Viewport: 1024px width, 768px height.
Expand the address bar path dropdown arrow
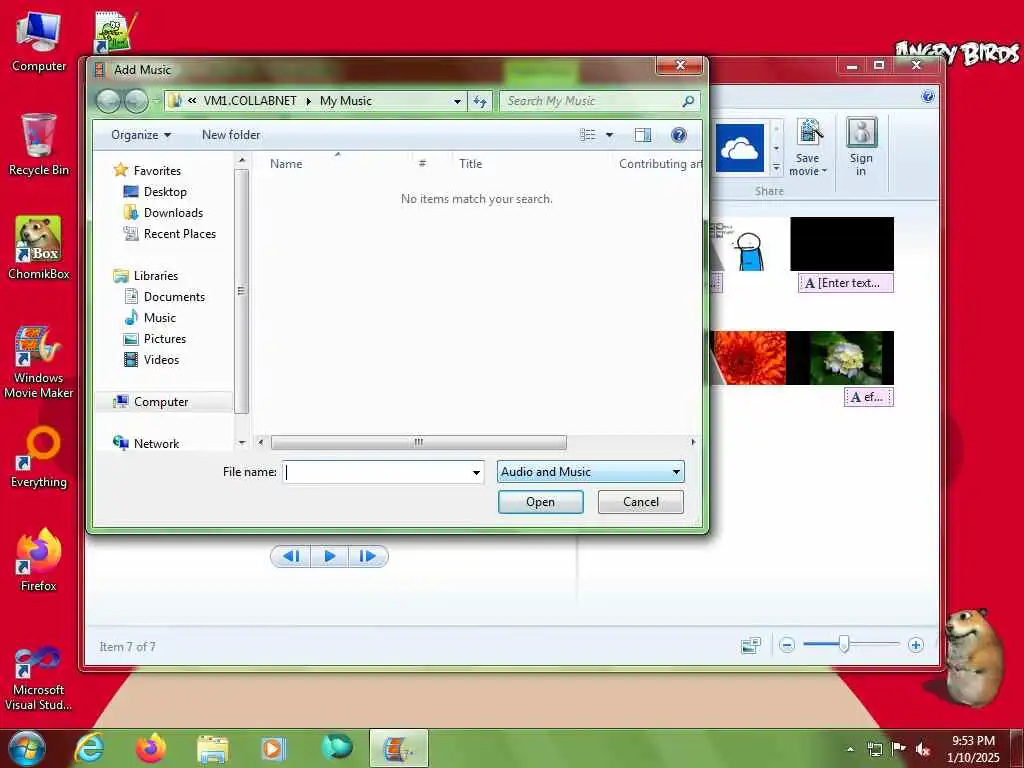pyautogui.click(x=457, y=101)
